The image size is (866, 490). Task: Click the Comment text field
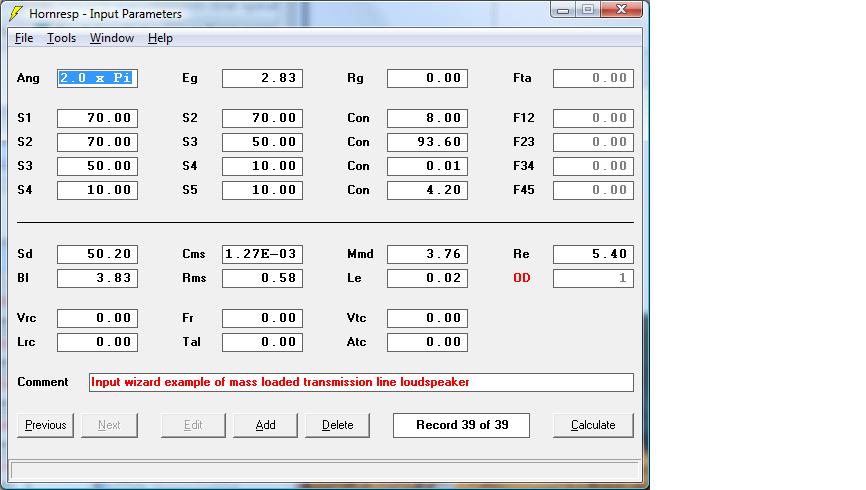click(361, 382)
